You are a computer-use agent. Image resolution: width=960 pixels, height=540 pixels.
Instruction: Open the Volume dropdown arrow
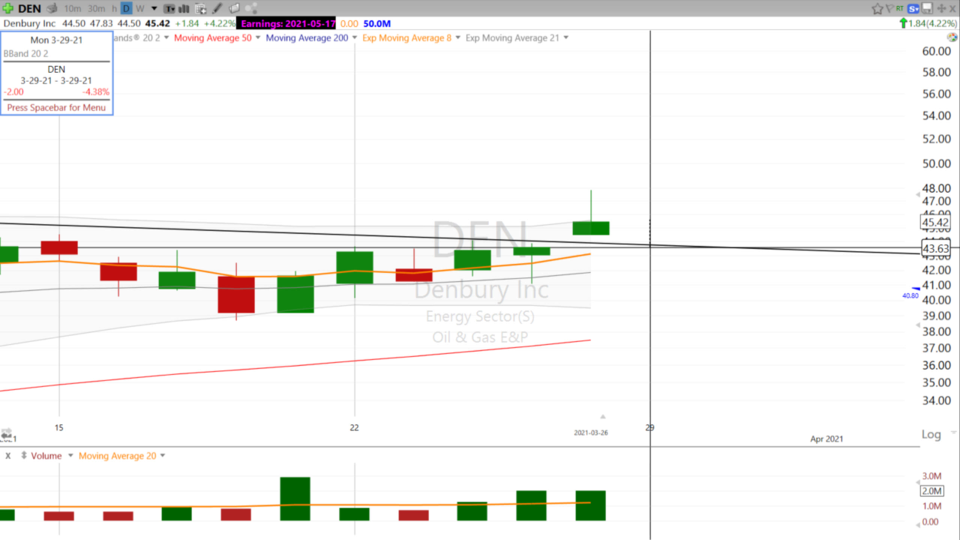[x=70, y=456]
